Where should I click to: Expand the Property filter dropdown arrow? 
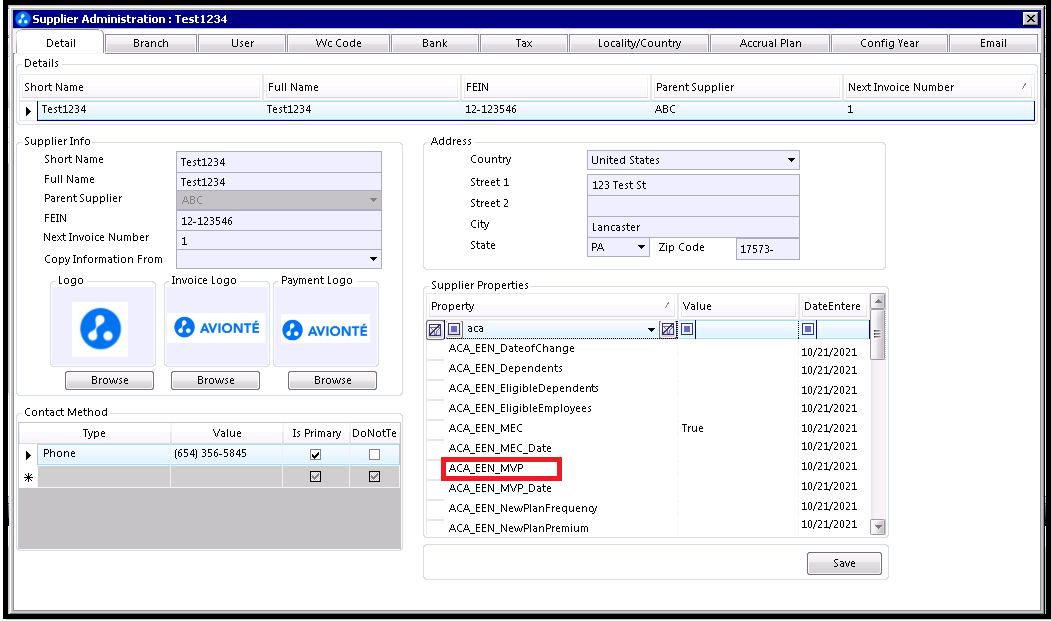[x=651, y=329]
